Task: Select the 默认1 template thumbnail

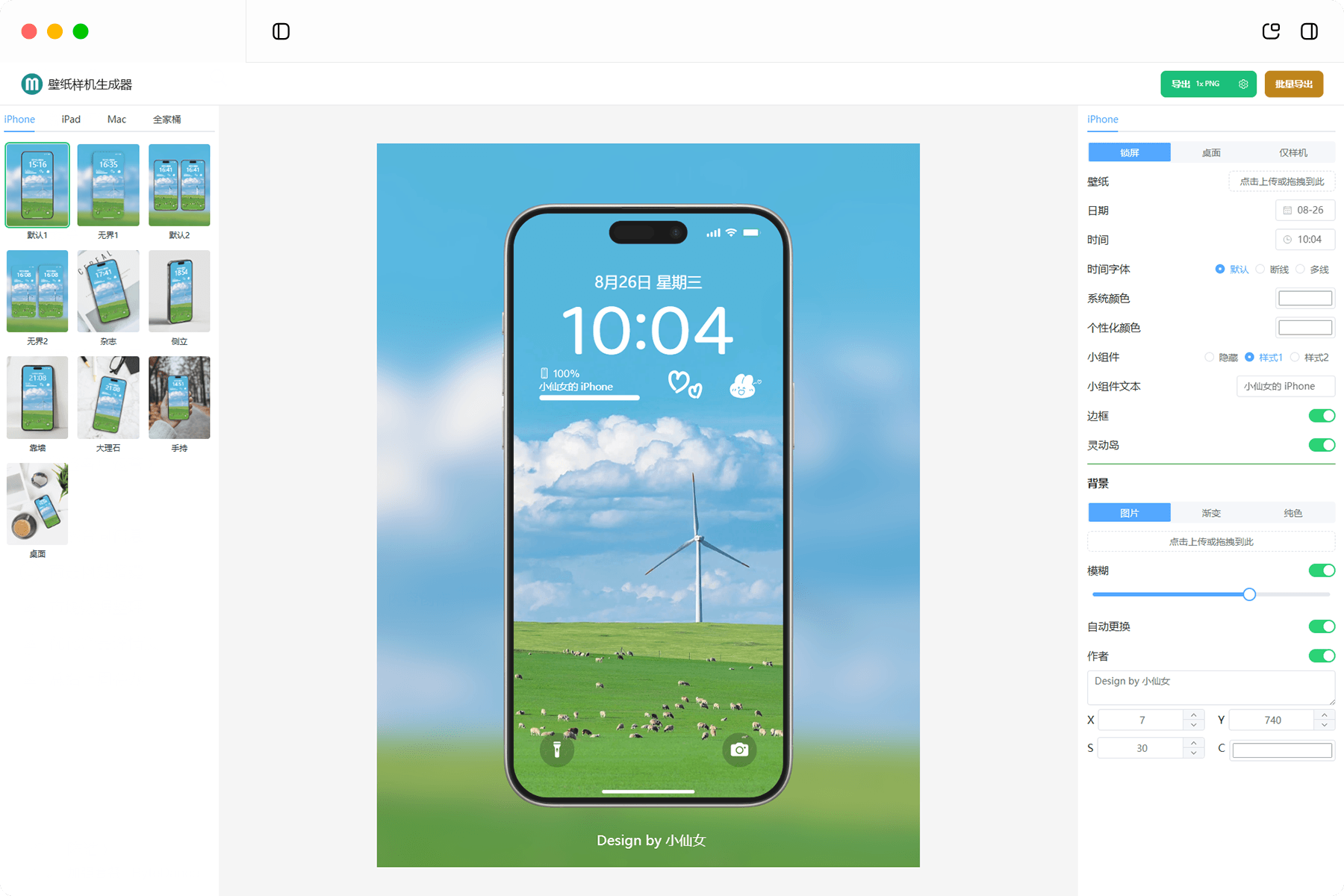Action: pos(37,185)
